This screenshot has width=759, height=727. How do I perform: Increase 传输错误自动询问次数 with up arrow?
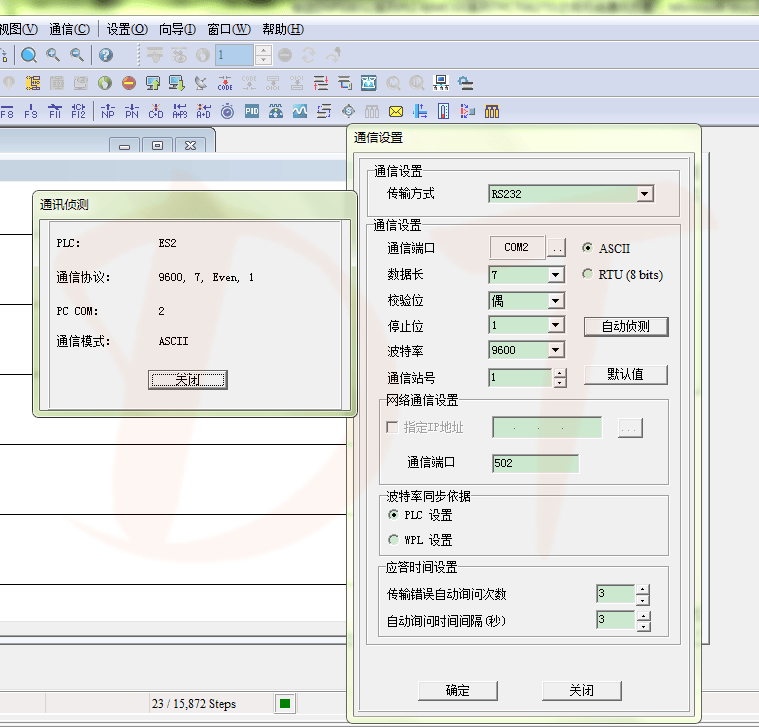coord(643,590)
